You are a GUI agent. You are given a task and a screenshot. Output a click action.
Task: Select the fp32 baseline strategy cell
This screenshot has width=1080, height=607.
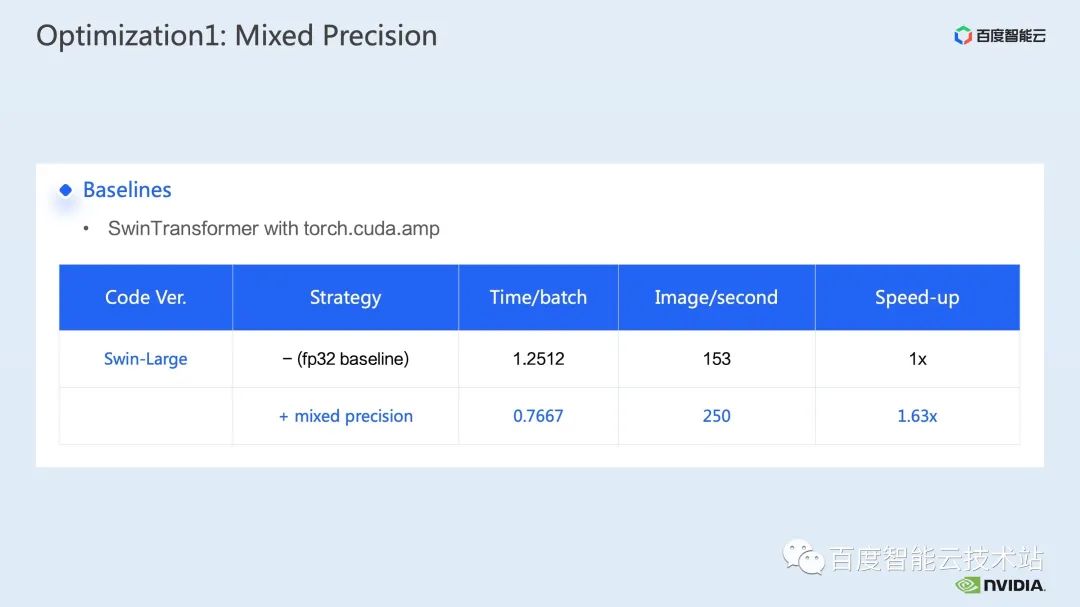345,359
